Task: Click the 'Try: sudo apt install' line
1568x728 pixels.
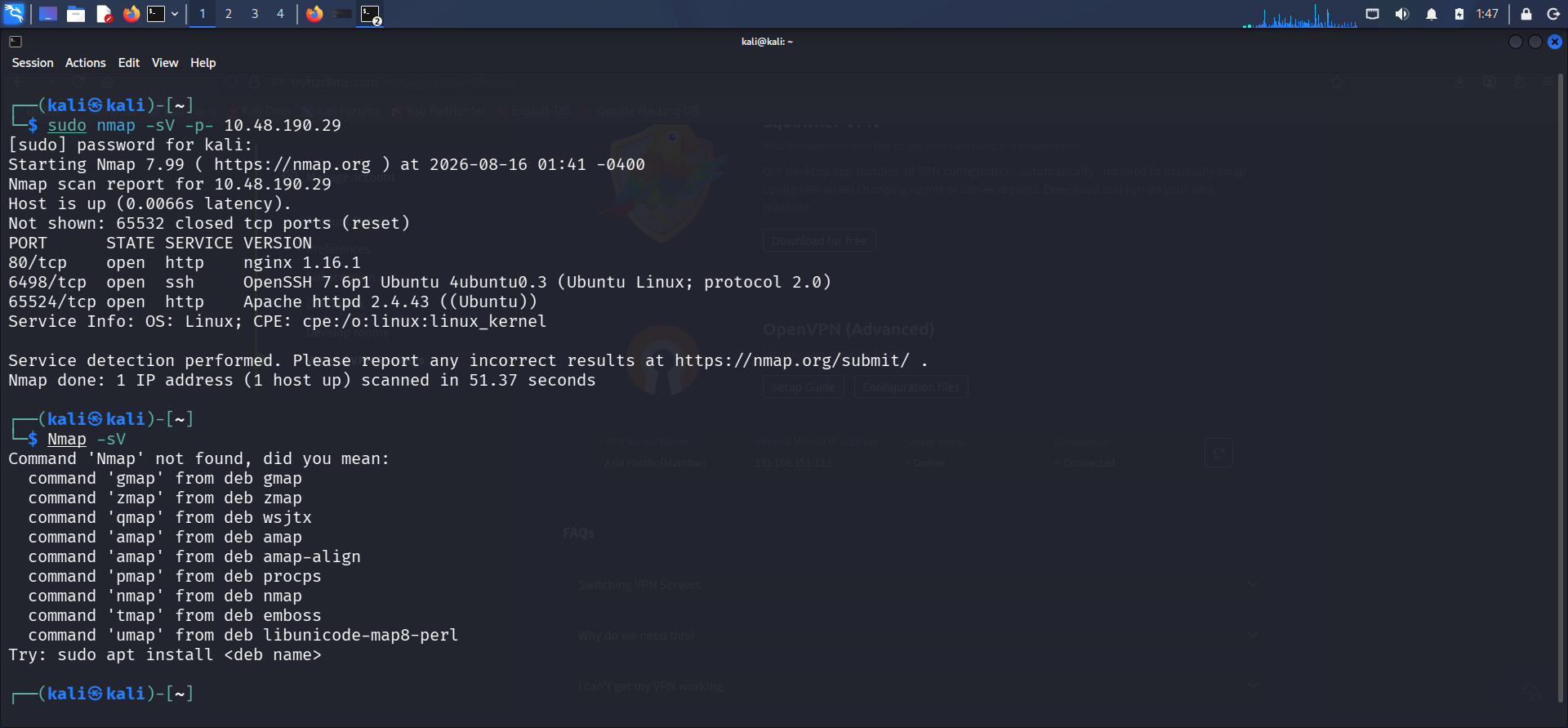Action: click(165, 654)
